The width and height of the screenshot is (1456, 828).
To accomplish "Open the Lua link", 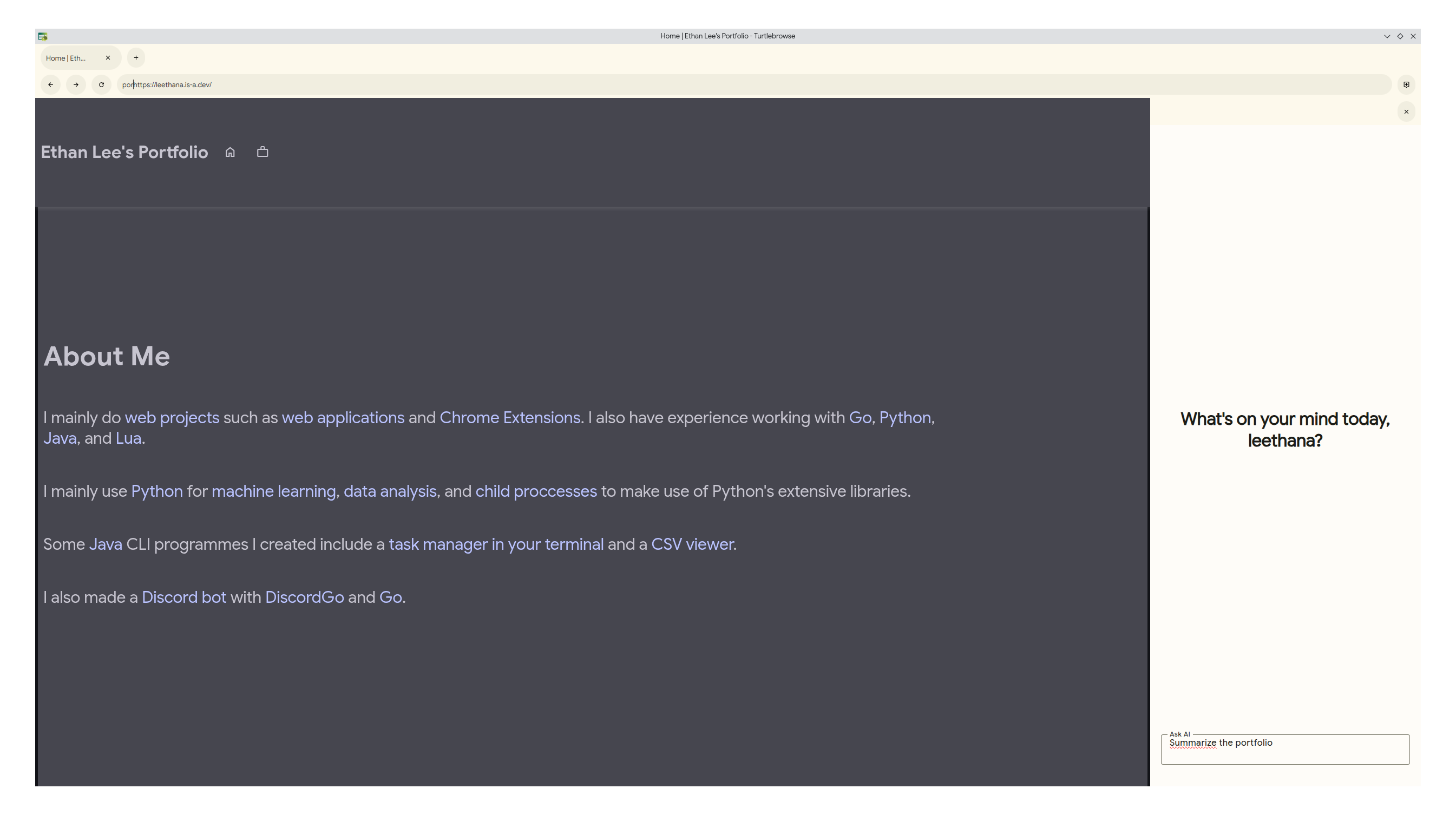I will click(128, 438).
